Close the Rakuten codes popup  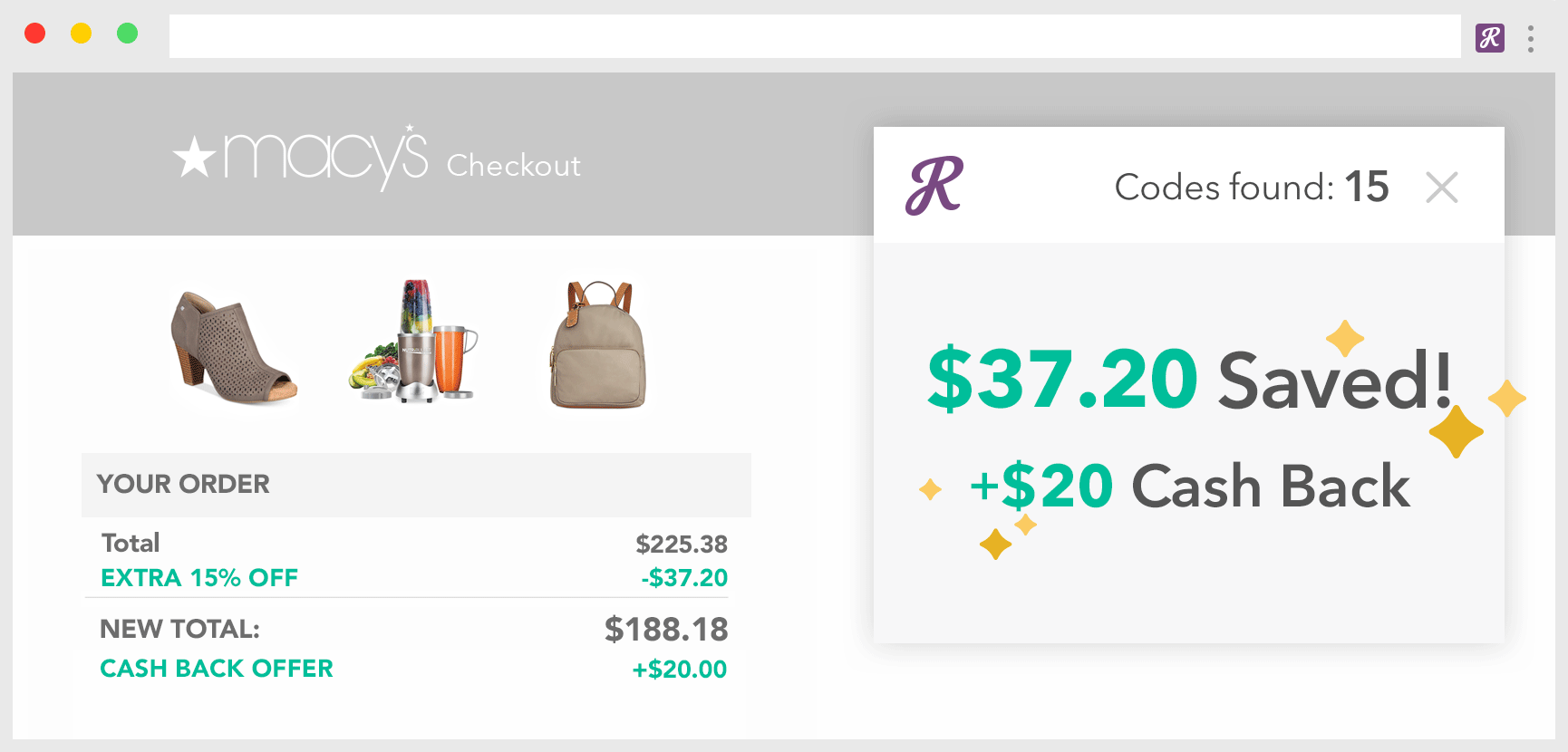[1441, 188]
